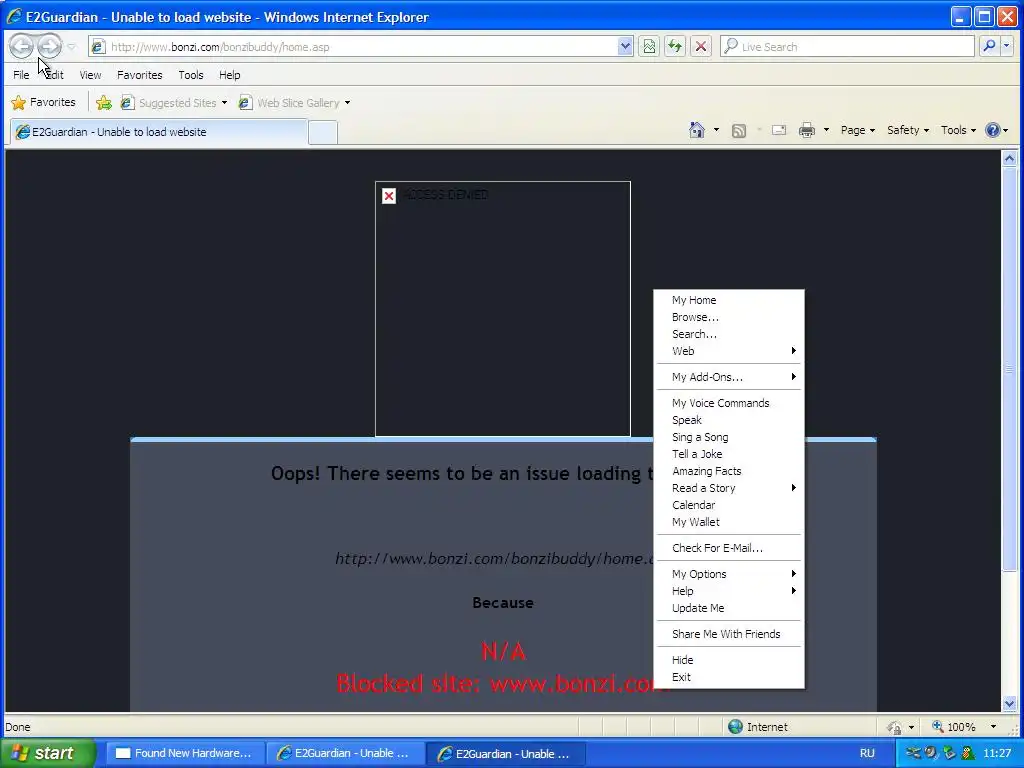Choose Share Me With Friends
This screenshot has width=1024, height=768.
pyautogui.click(x=729, y=634)
